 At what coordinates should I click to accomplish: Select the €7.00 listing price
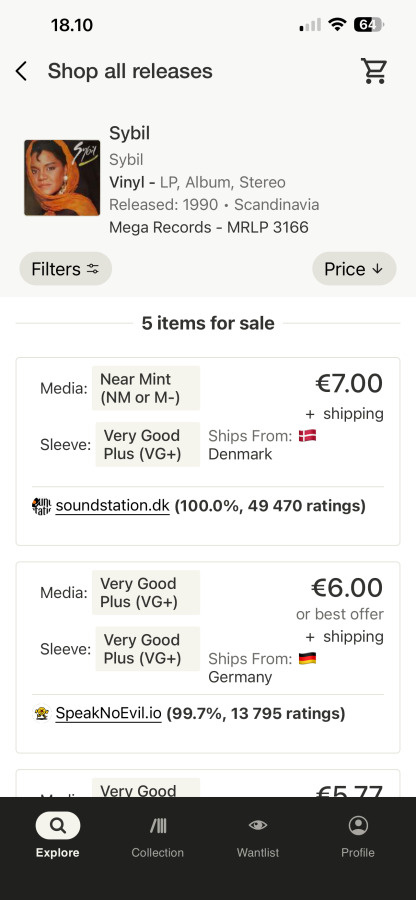tap(349, 383)
